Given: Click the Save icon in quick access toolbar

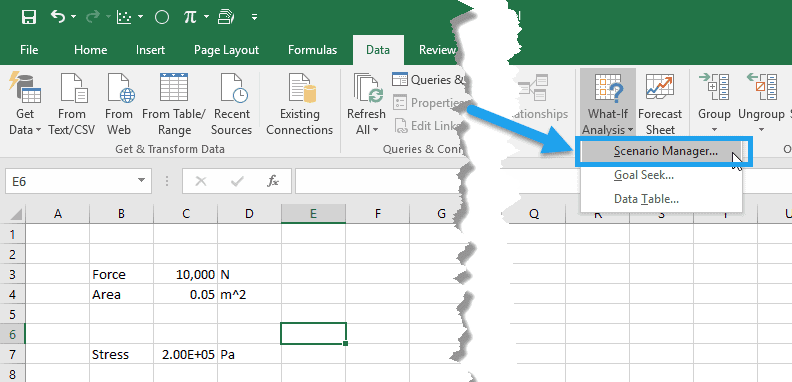Looking at the screenshot, I should click(29, 17).
